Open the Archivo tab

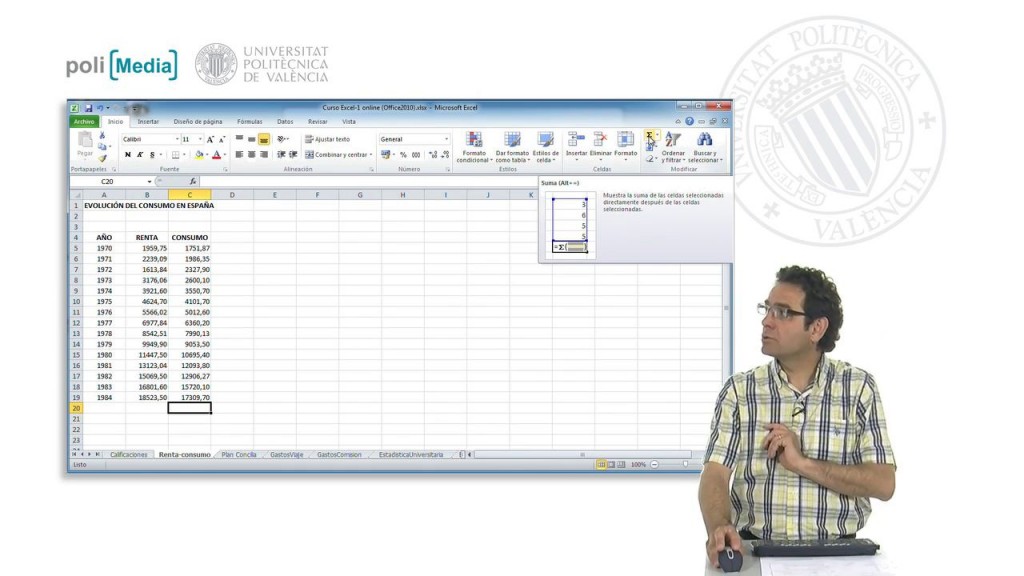[84, 121]
